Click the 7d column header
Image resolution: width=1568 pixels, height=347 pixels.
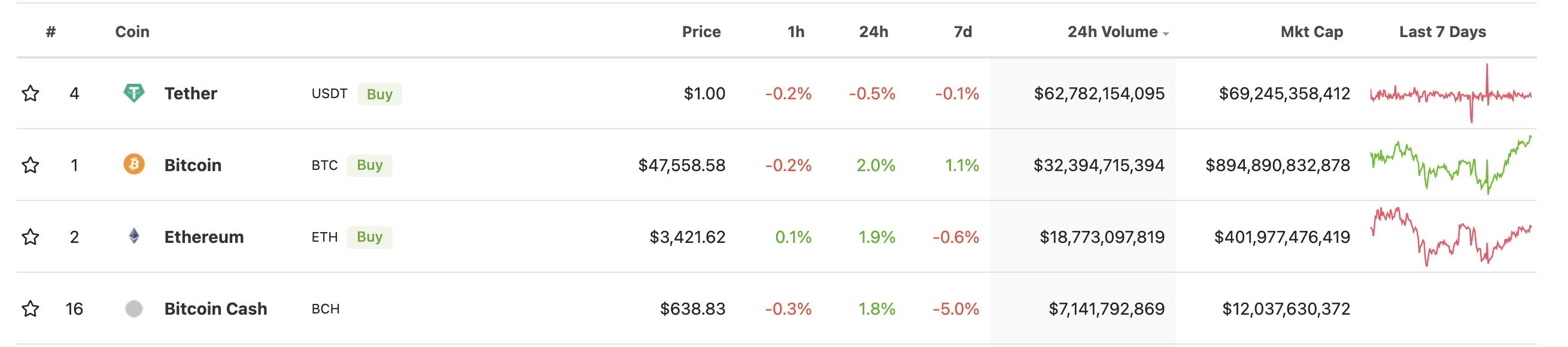(x=962, y=32)
